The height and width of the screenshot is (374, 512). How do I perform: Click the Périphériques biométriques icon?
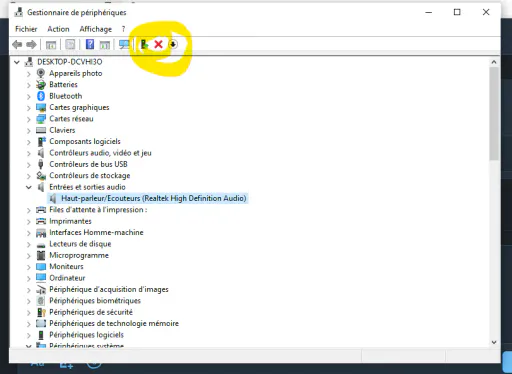coord(41,301)
